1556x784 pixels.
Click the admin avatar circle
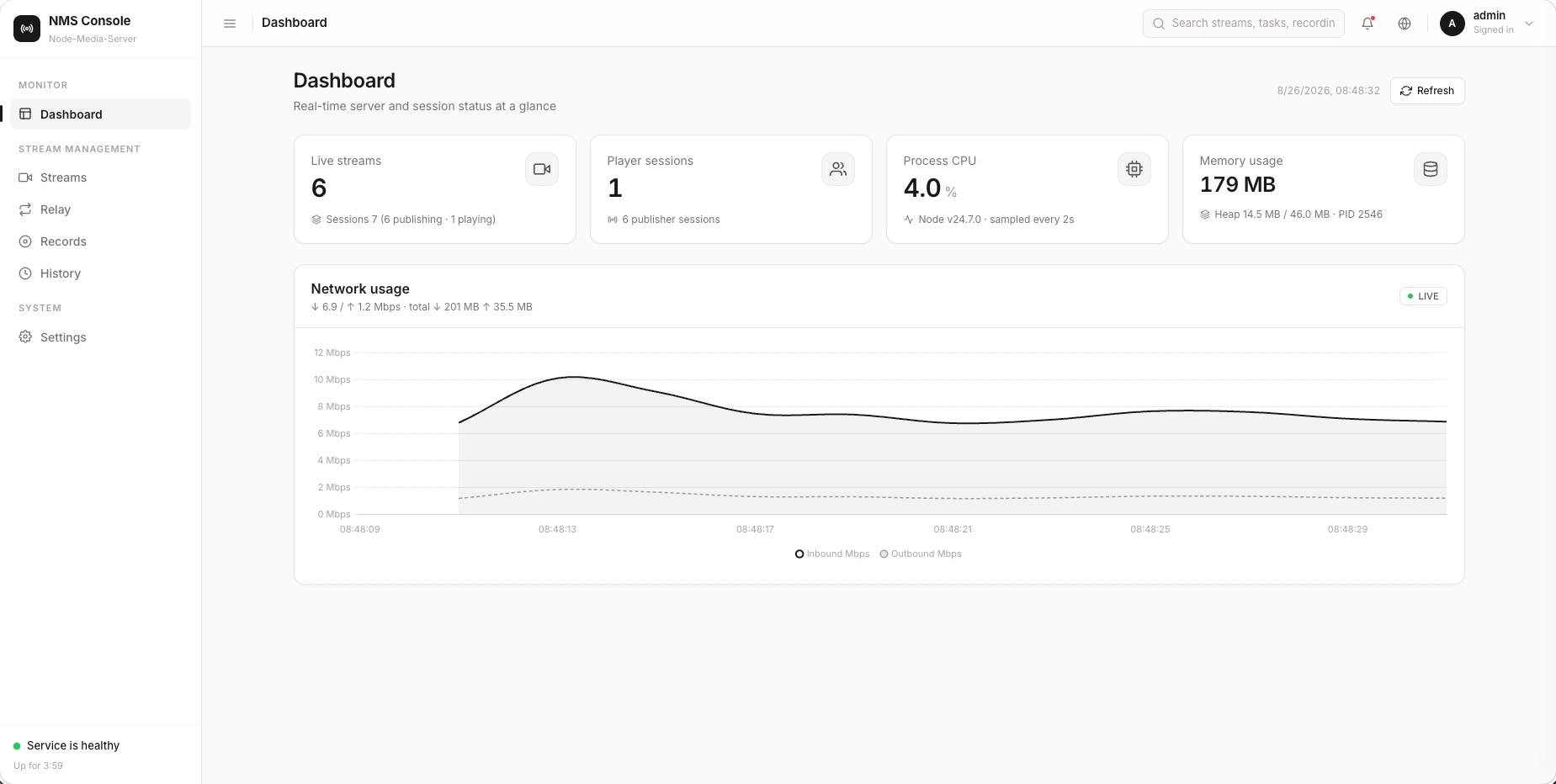[x=1452, y=24]
